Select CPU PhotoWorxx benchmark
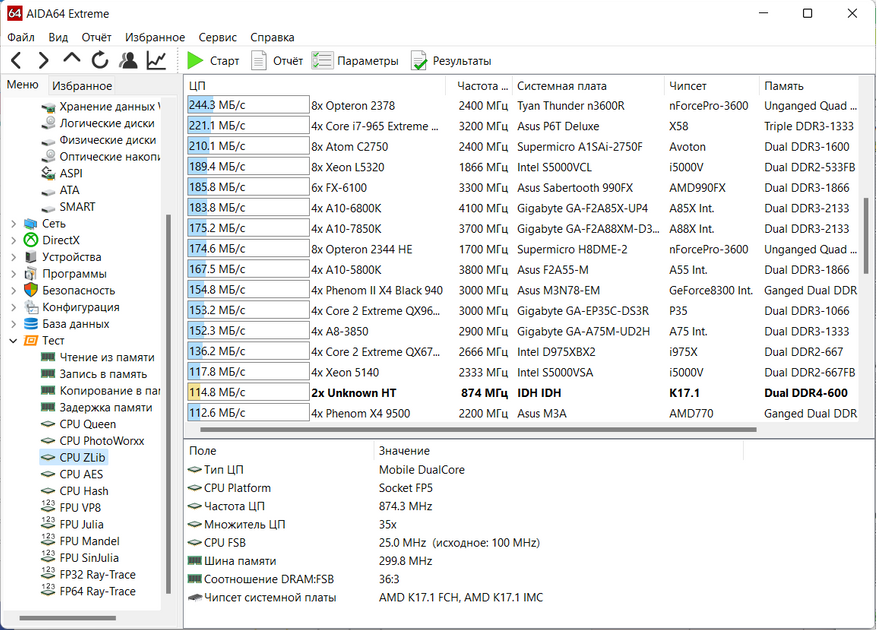This screenshot has height=630, width=877. point(93,441)
